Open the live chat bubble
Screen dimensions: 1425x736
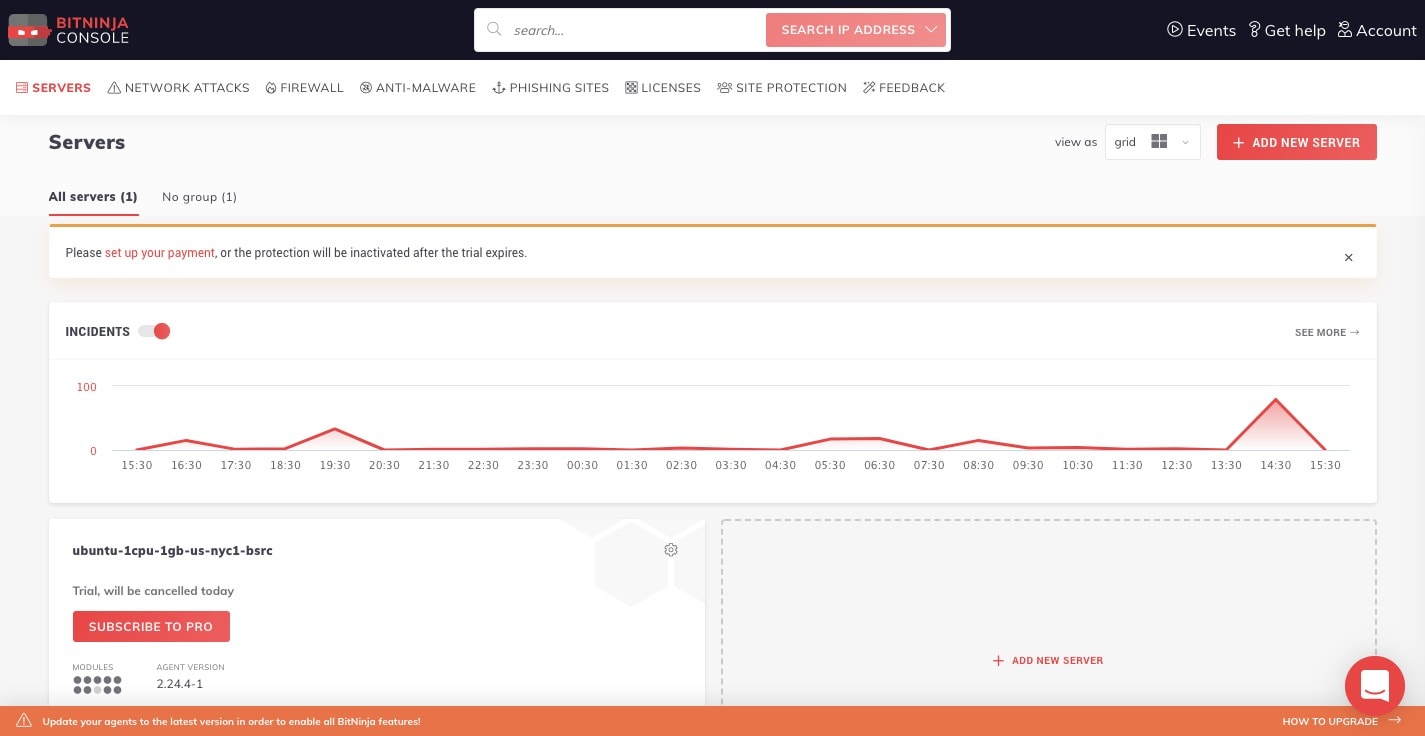click(x=1375, y=686)
